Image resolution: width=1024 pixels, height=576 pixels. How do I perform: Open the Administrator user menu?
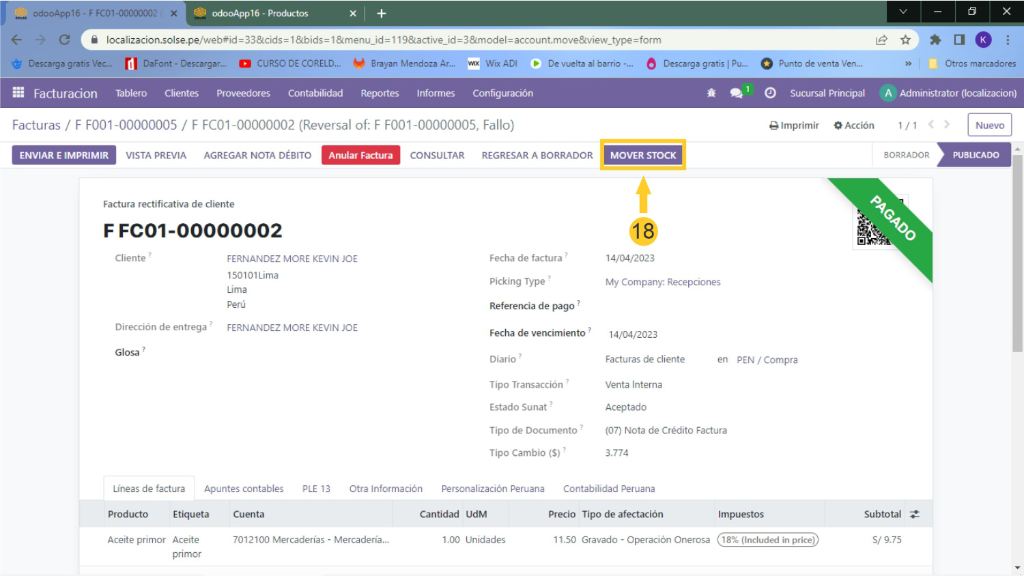pyautogui.click(x=947, y=93)
